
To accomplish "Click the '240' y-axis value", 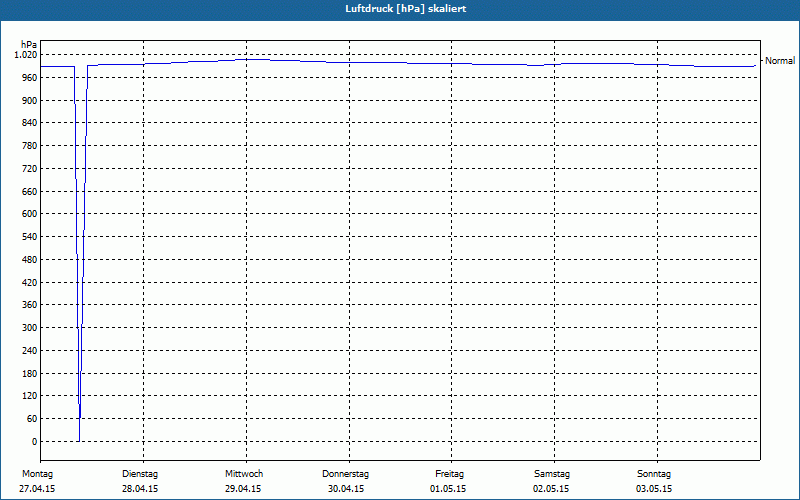I will click(31, 351).
